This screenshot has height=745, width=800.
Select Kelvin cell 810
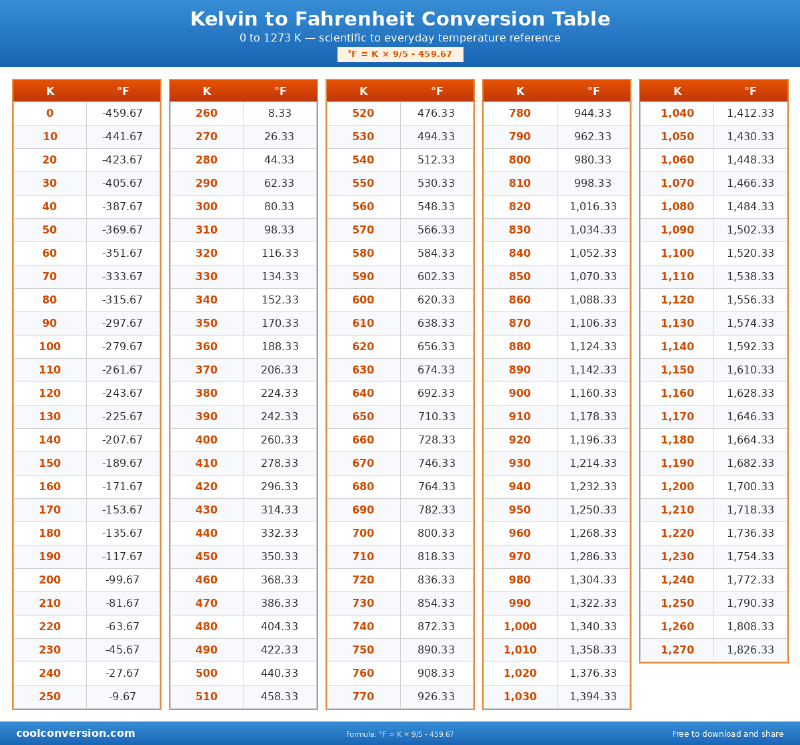(x=520, y=183)
